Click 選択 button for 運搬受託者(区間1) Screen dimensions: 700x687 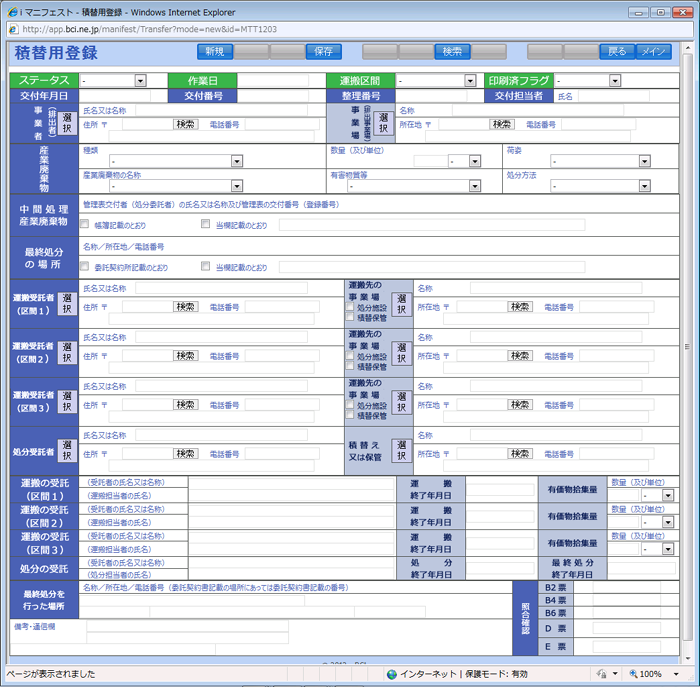[67, 304]
